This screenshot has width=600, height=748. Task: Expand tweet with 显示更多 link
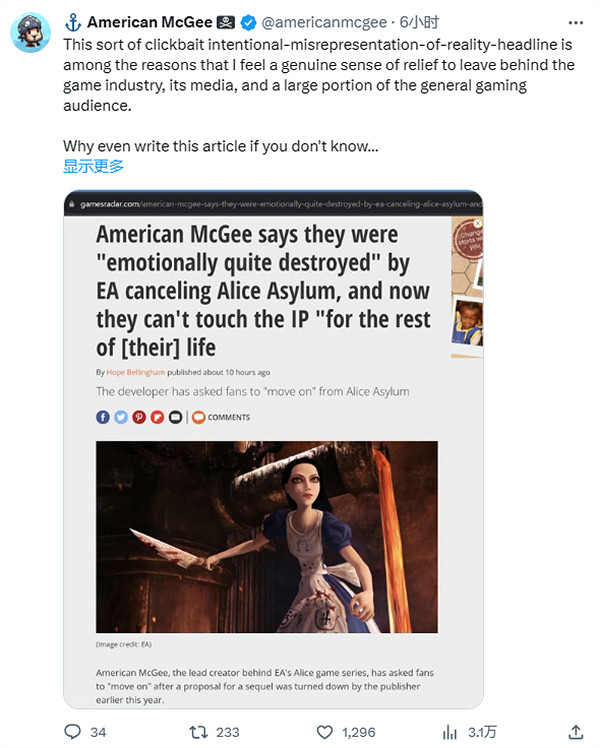[93, 166]
